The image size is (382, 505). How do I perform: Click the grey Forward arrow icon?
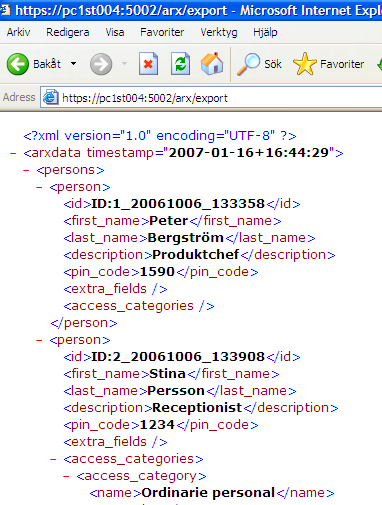[101, 64]
